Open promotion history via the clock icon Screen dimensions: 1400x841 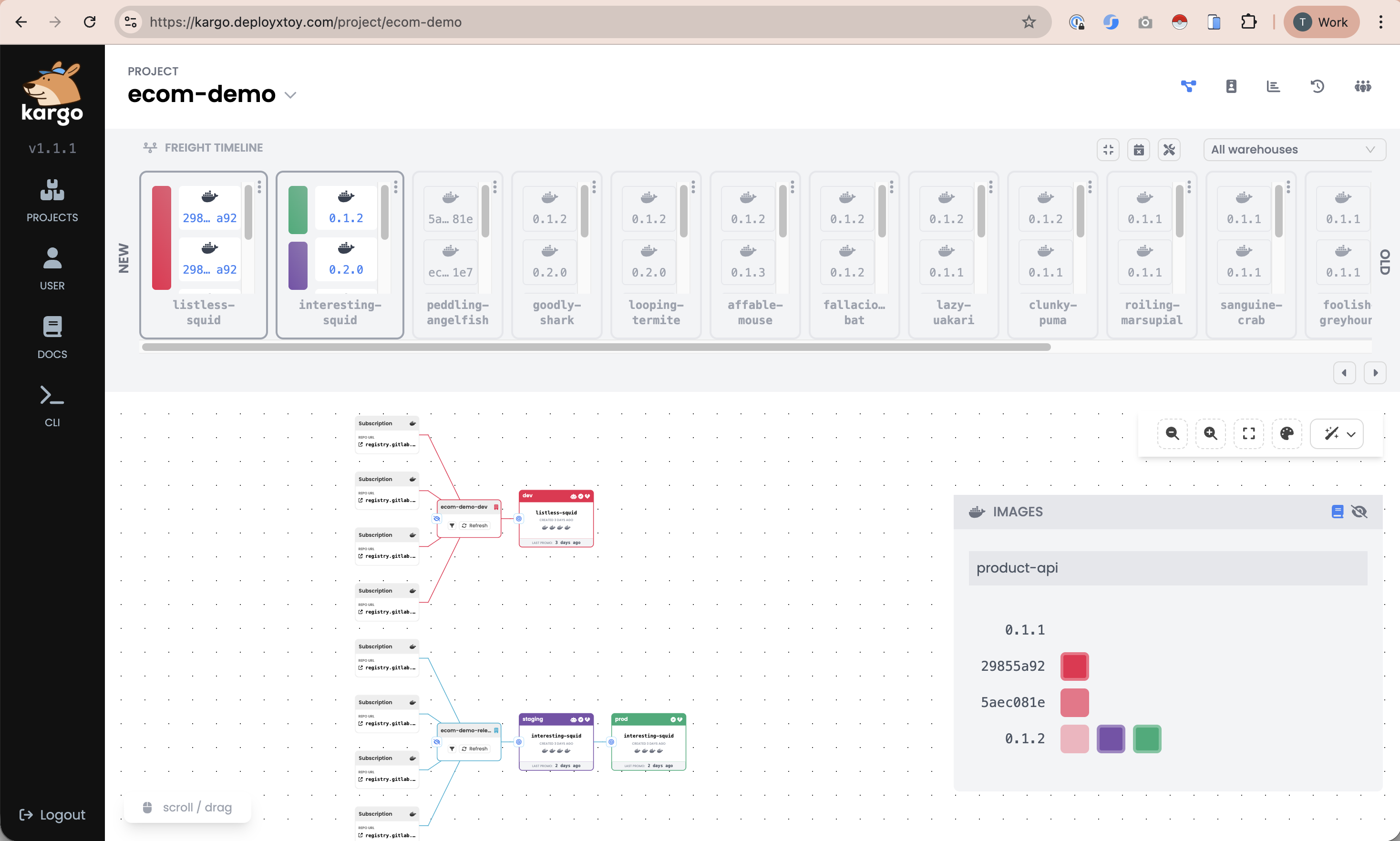click(x=1317, y=86)
